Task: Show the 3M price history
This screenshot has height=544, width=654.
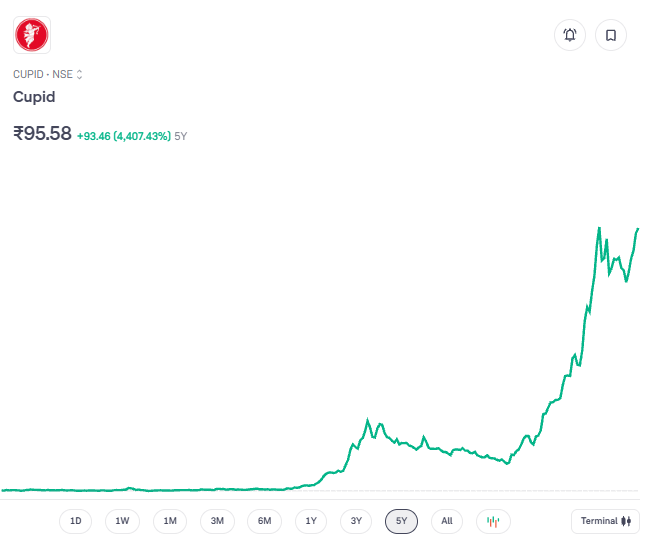Action: (x=217, y=521)
